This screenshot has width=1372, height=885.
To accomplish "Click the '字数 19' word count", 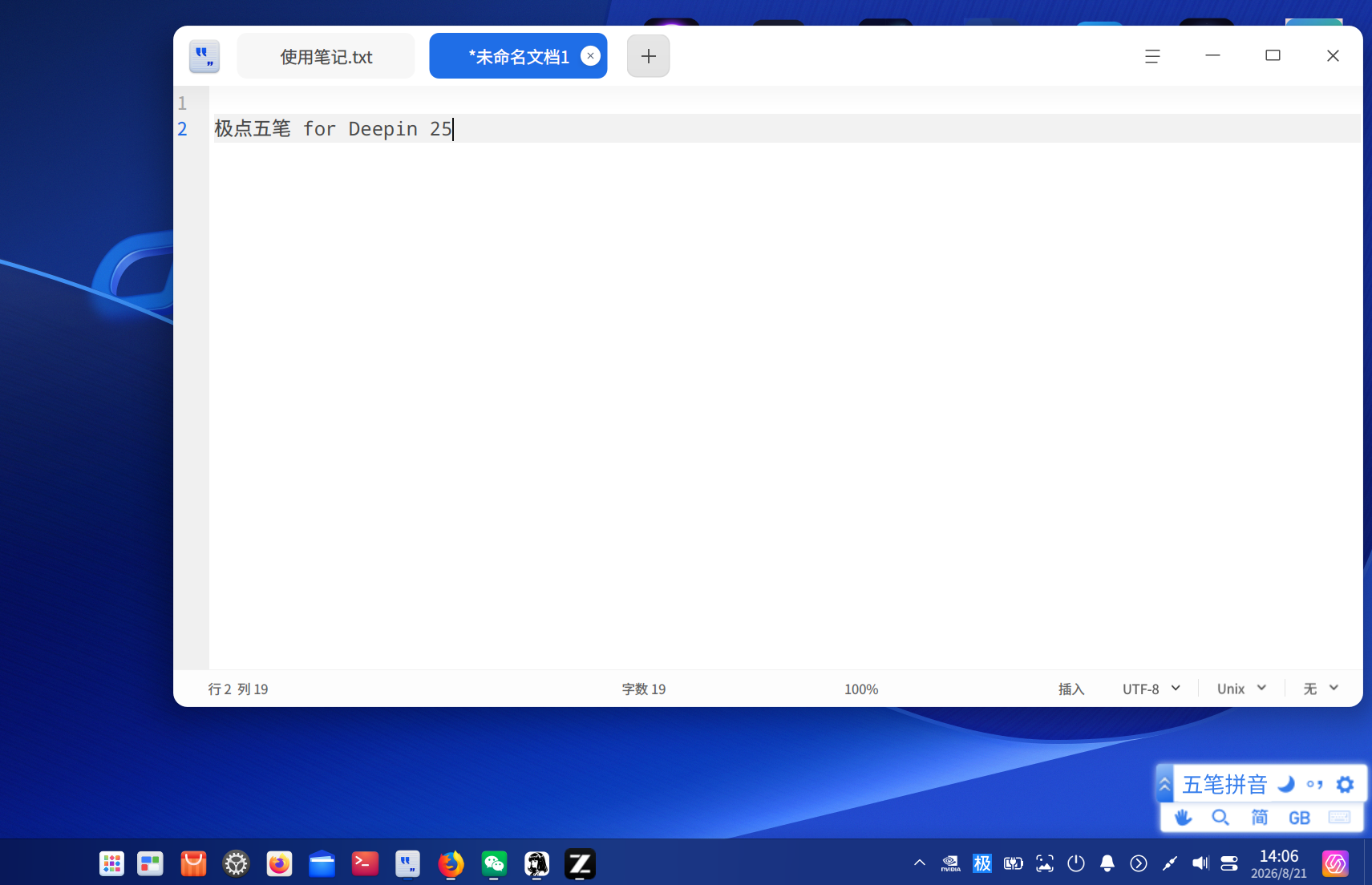I will coord(644,689).
